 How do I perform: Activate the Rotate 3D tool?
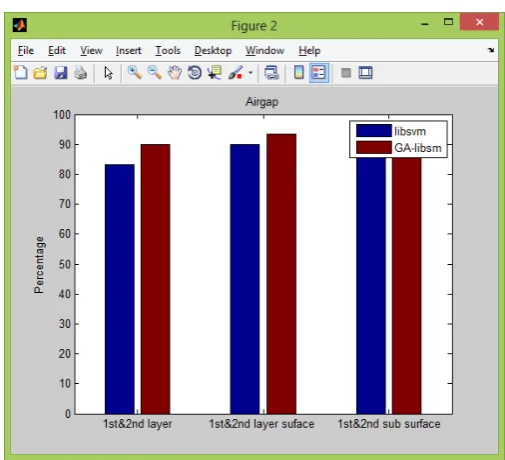195,72
